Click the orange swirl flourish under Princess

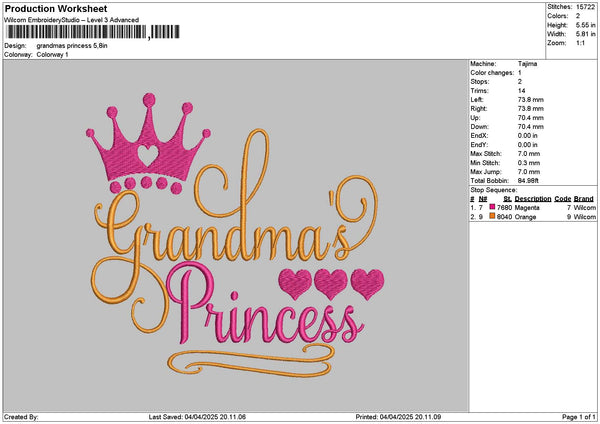click(251, 360)
